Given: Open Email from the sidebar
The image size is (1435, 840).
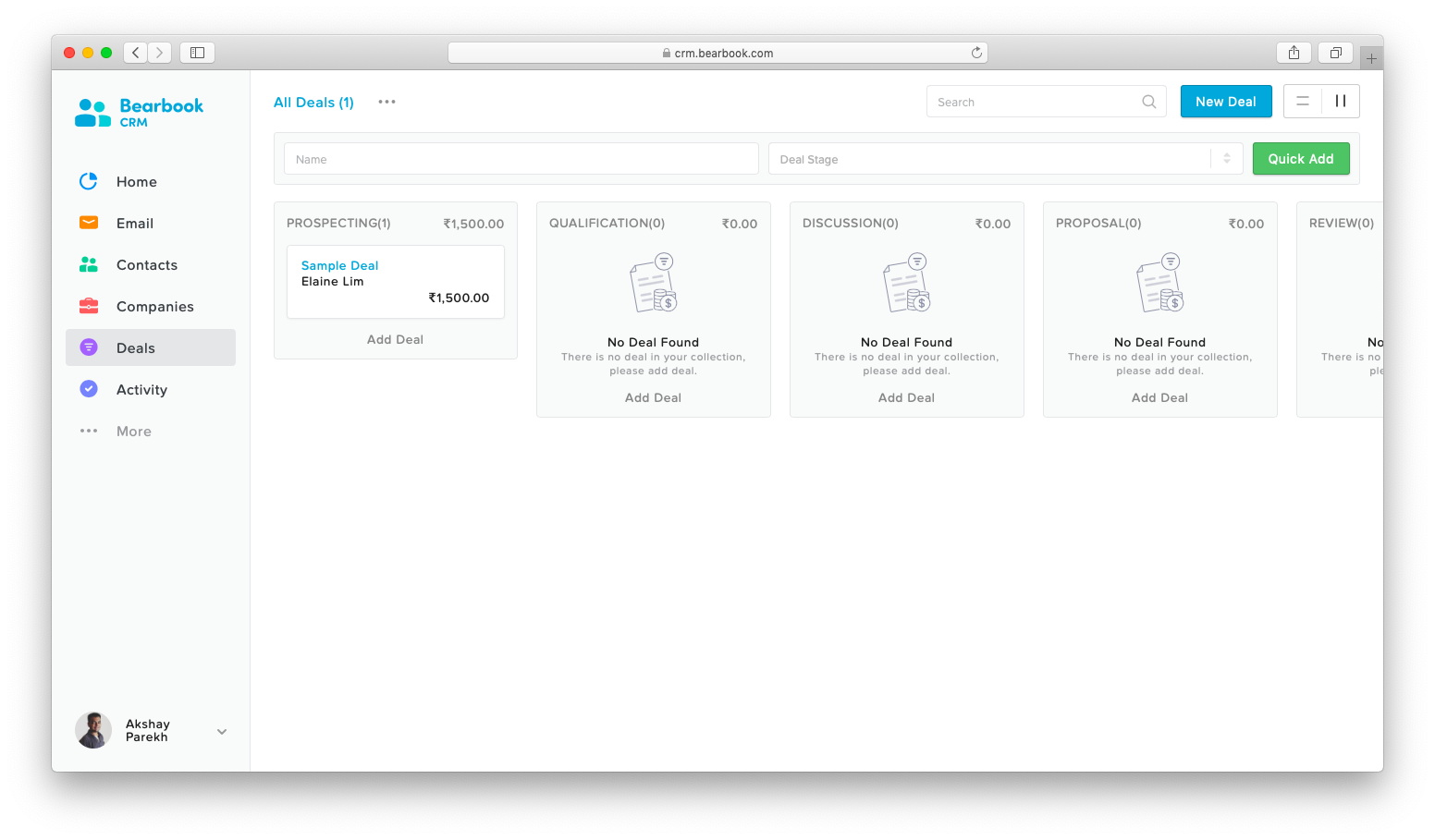Looking at the screenshot, I should [x=151, y=223].
